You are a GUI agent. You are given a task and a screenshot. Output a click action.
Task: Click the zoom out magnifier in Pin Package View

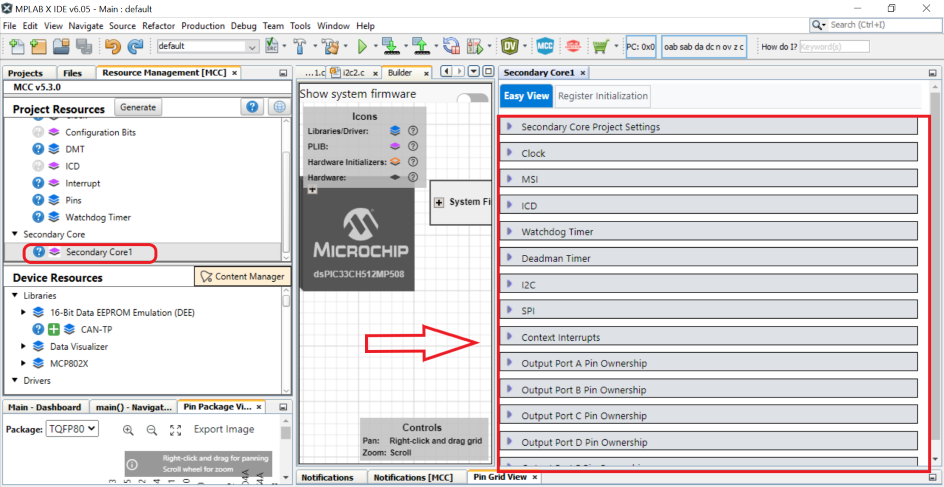[152, 430]
